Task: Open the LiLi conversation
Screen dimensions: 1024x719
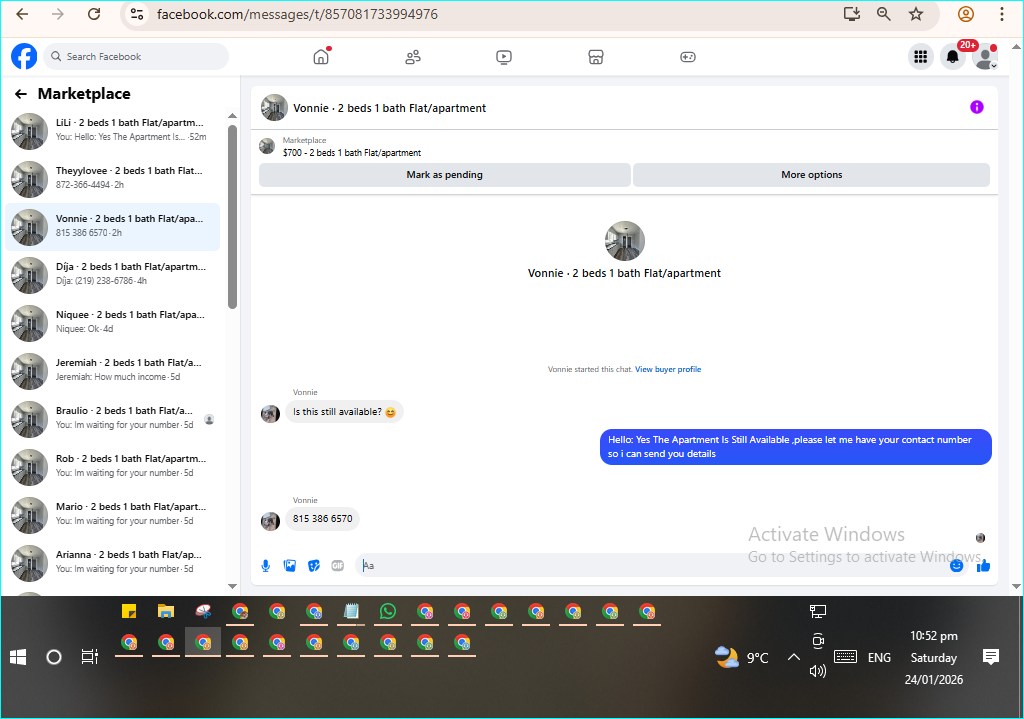Action: pyautogui.click(x=113, y=131)
